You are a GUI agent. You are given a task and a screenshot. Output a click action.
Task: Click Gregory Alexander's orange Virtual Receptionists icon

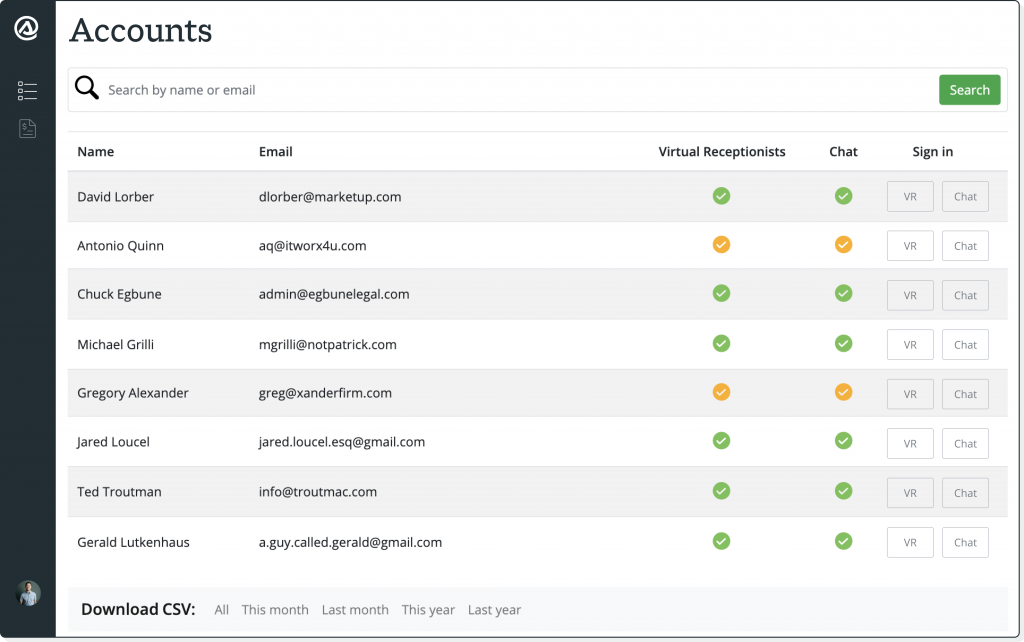[x=721, y=393]
